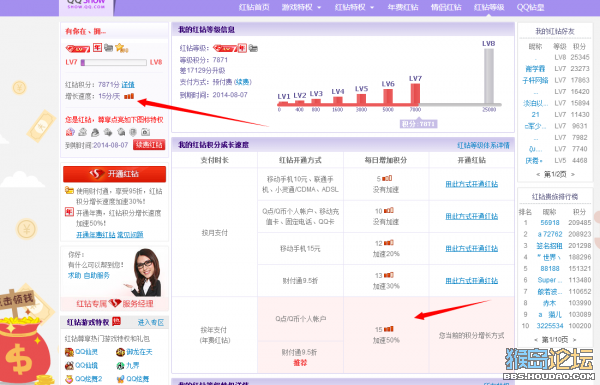This screenshot has width=600, height=385.
Task: Click the LV7 red bar in the chart
Action: click(415, 94)
